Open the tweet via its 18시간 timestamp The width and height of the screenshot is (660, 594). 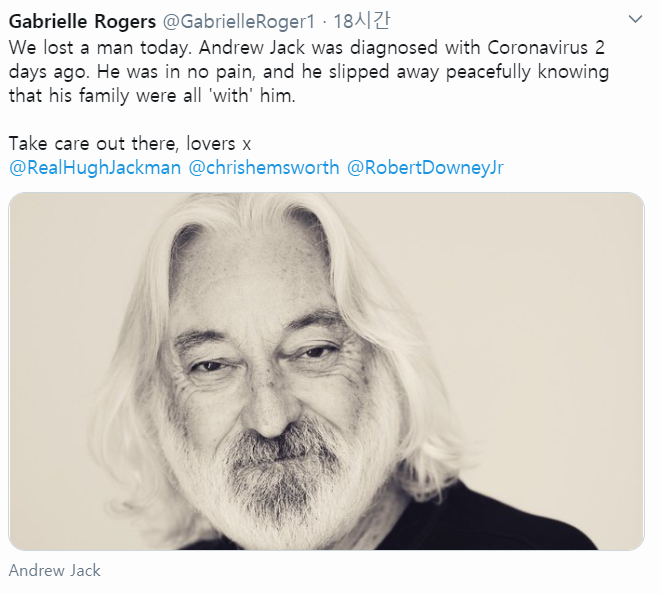point(362,21)
